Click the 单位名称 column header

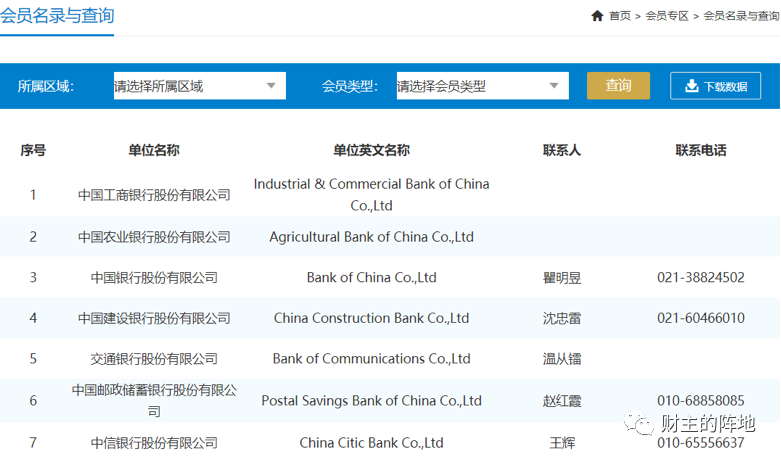tap(154, 150)
